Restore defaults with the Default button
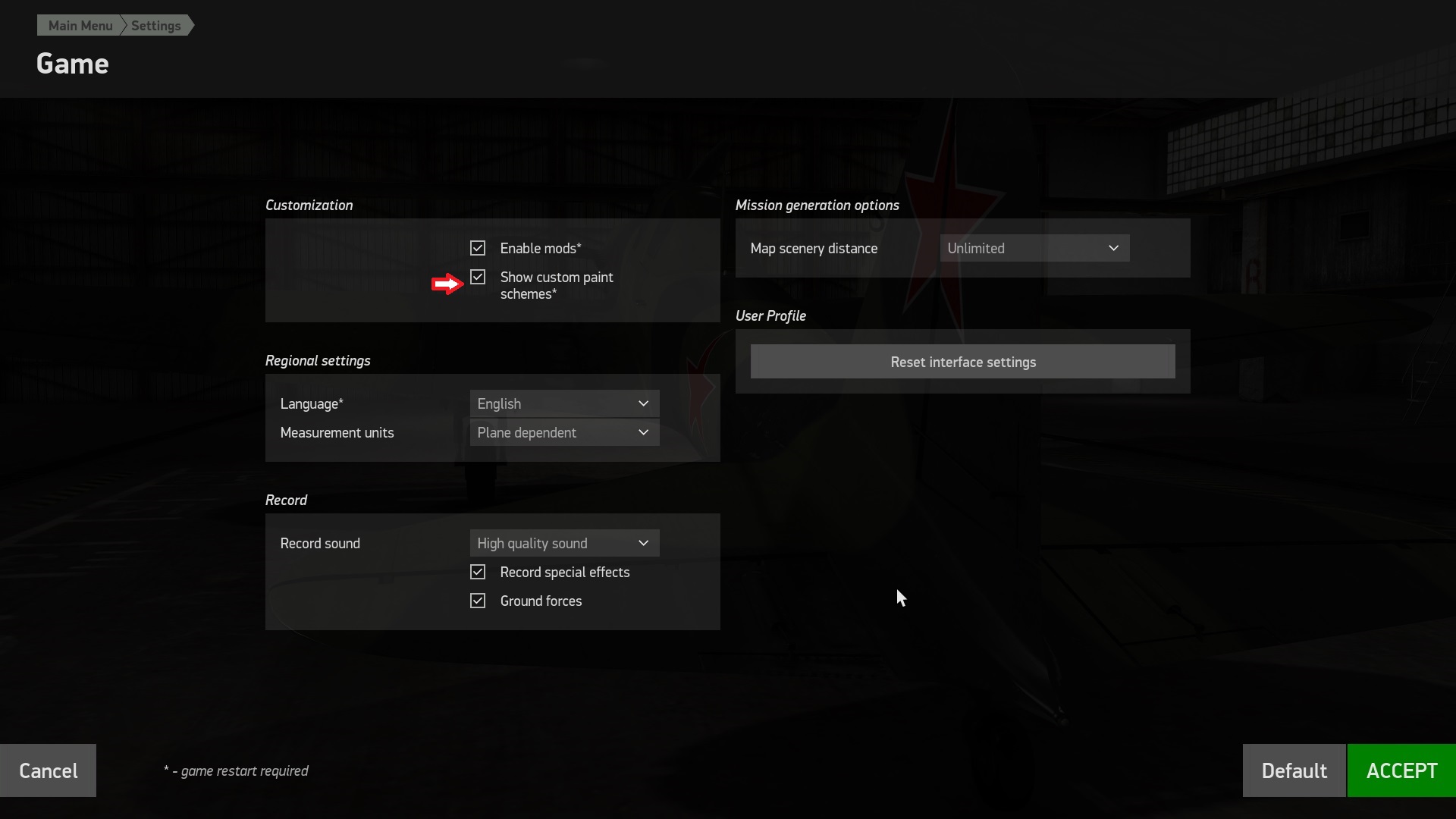Viewport: 1456px width, 819px height. (x=1294, y=770)
